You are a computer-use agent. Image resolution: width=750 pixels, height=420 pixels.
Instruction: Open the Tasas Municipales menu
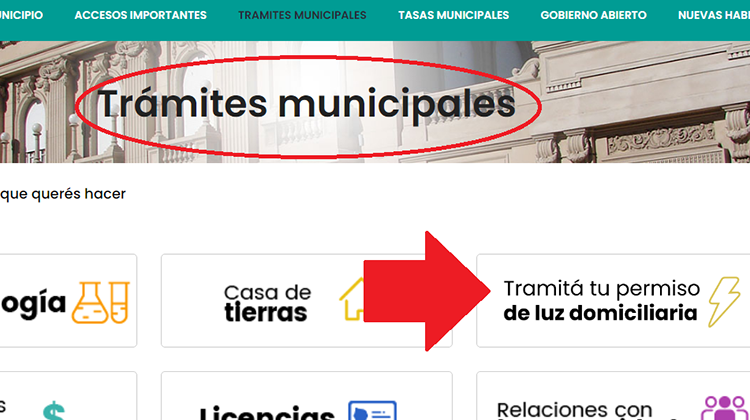tap(453, 16)
